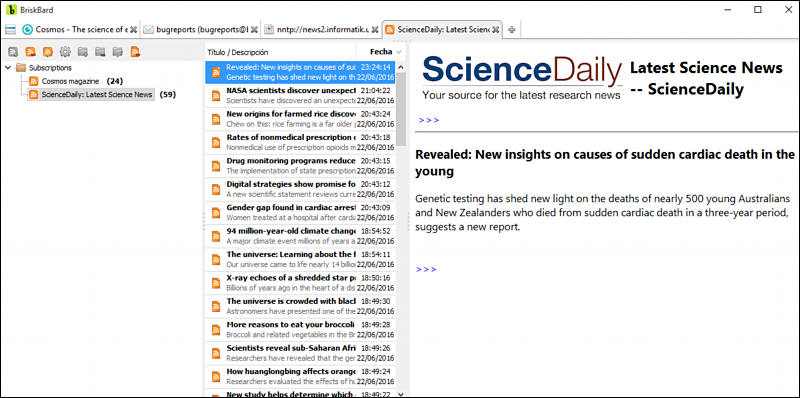The image size is (800, 398).
Task: Click RSS icon of 'NASA scientists discover' item
Action: pyautogui.click(x=216, y=95)
